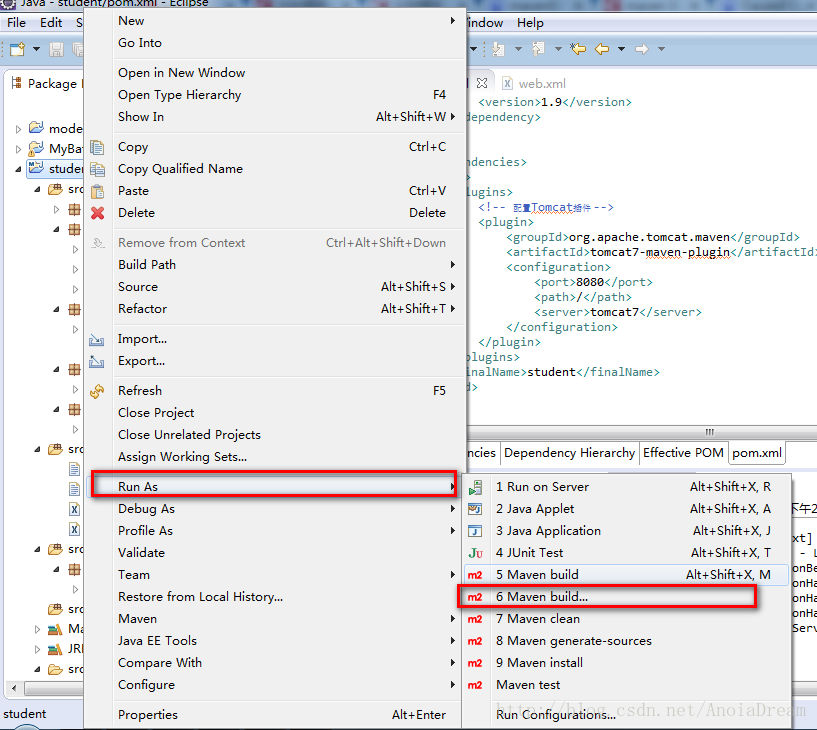Click the Package Explorer view icon
This screenshot has width=817, height=730.
(17, 83)
